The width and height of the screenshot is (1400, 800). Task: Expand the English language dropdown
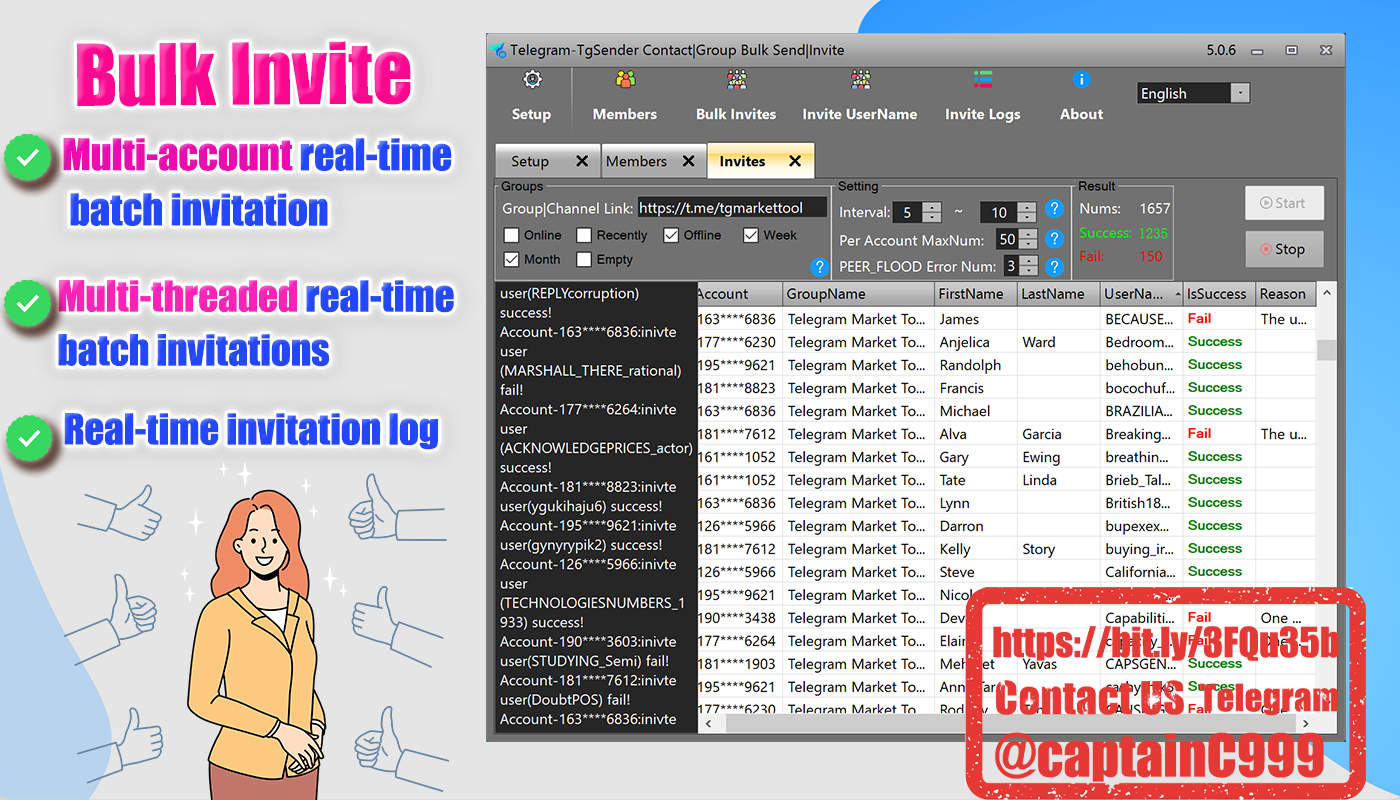click(x=1239, y=93)
